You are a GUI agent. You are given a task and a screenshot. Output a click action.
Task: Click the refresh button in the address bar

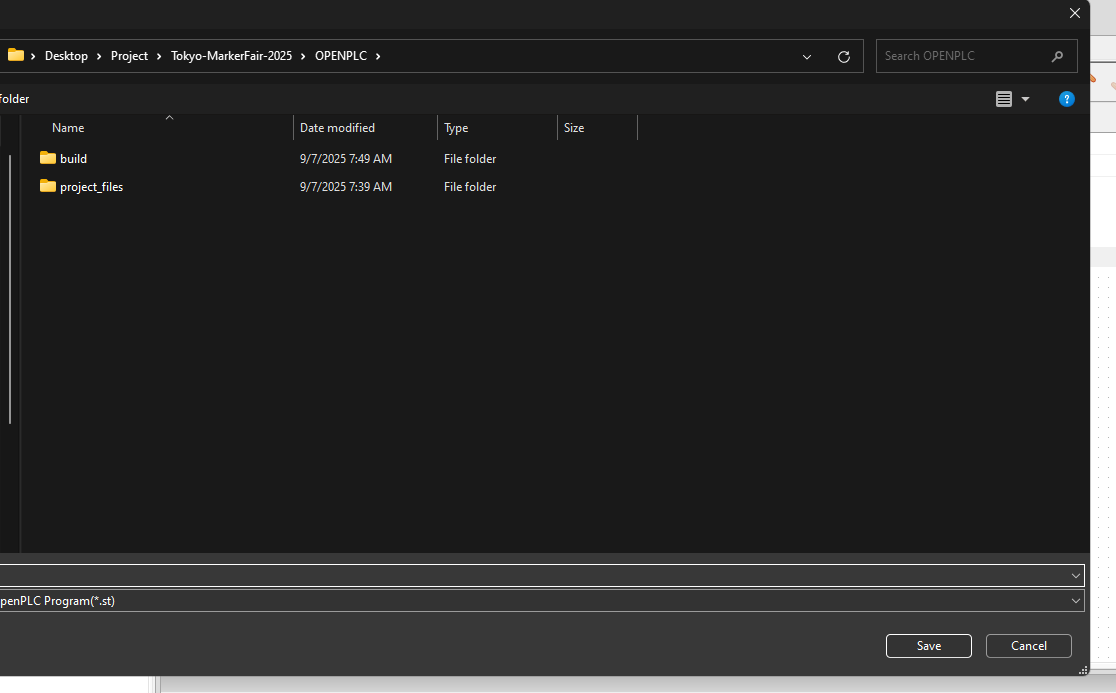(843, 57)
